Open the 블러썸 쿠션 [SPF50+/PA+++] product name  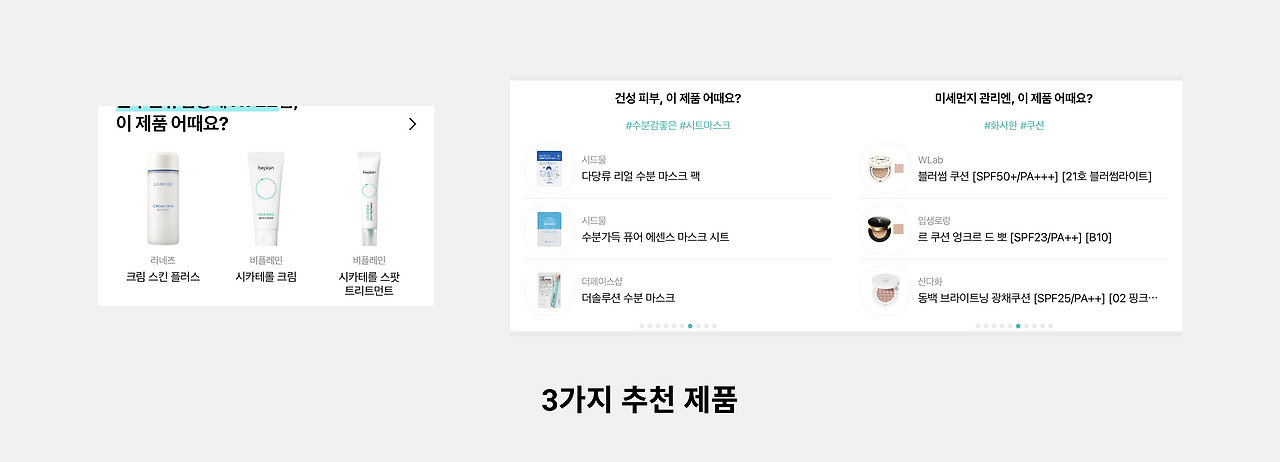pyautogui.click(x=1034, y=177)
